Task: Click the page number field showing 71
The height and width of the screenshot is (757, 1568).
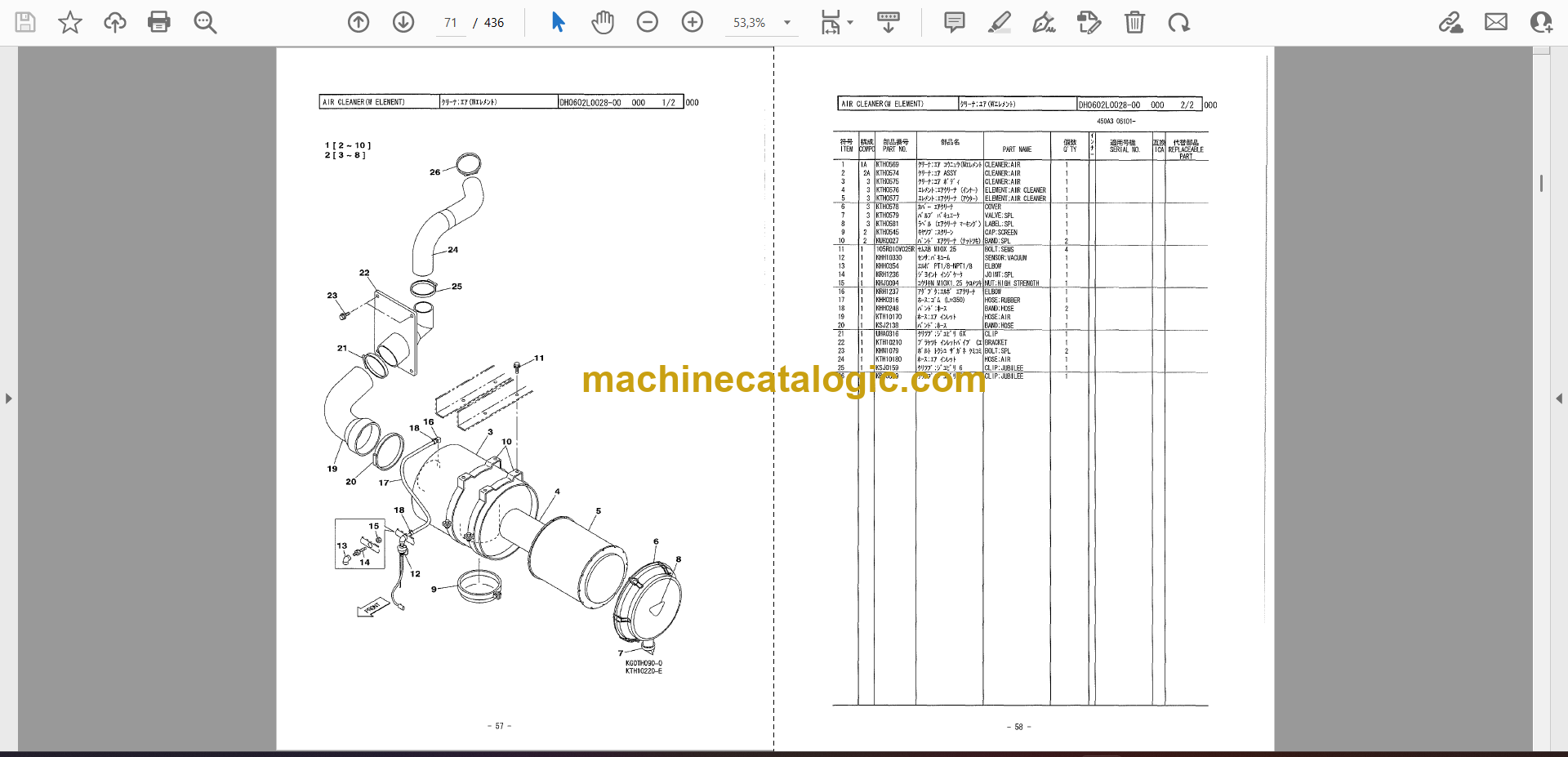Action: click(x=451, y=23)
